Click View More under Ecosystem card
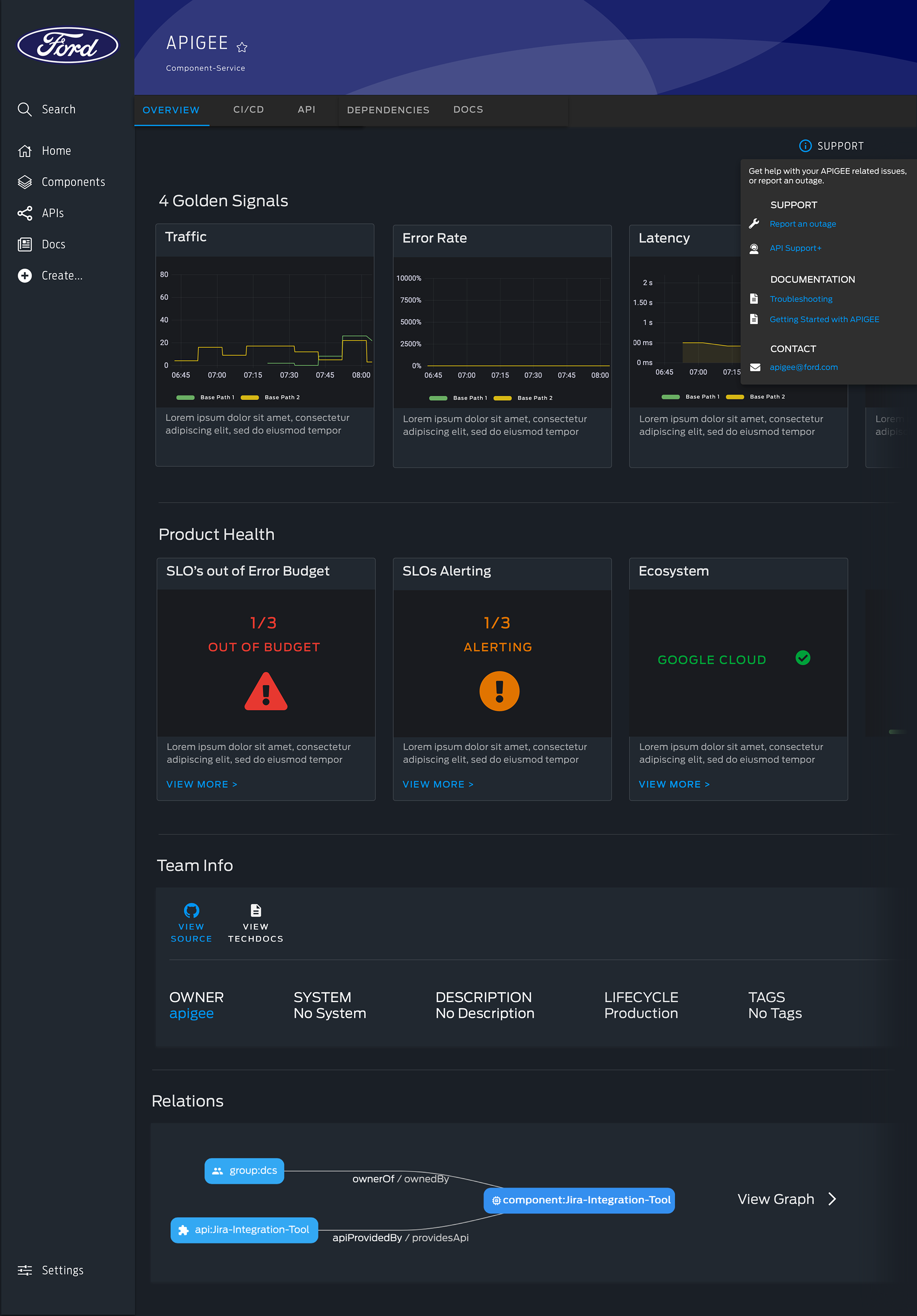 674,784
